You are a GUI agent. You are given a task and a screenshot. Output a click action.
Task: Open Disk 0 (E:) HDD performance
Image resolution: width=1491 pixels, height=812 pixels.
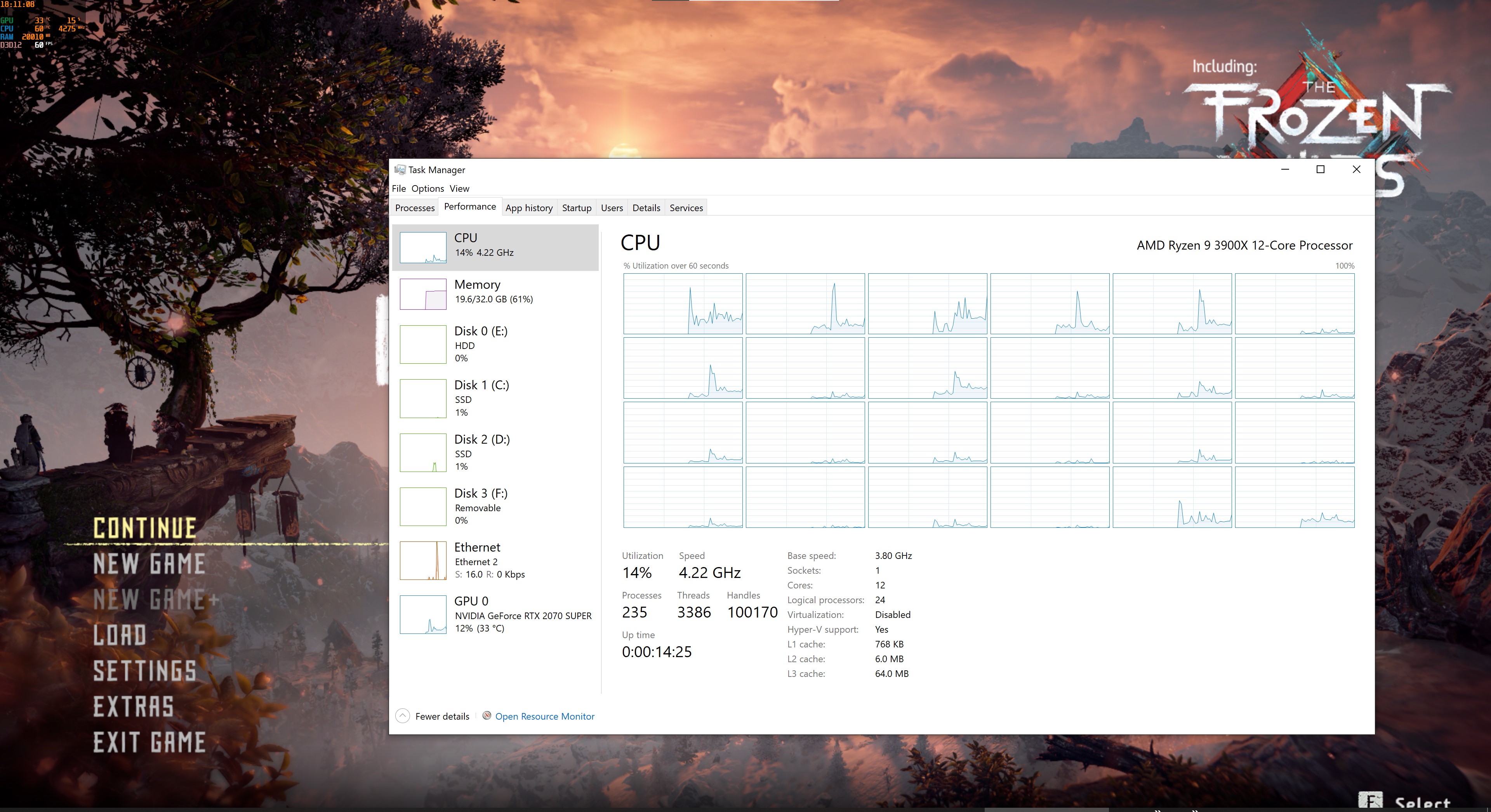tap(495, 344)
